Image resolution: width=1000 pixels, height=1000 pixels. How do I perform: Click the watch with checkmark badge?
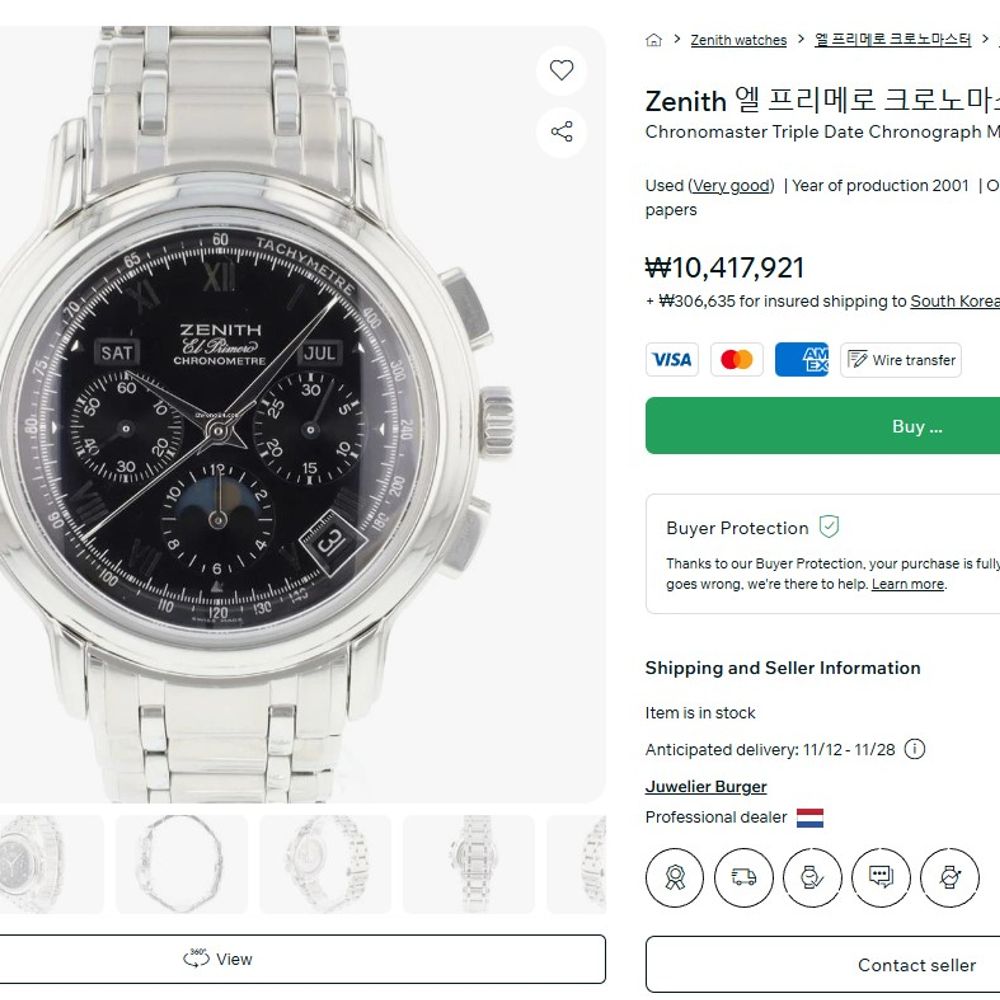point(812,877)
